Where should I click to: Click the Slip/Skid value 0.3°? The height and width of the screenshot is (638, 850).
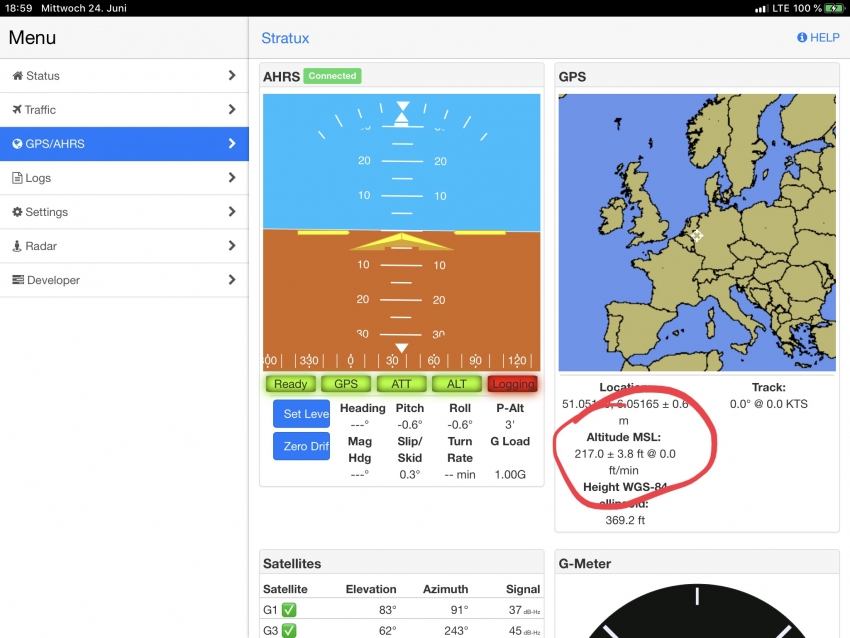[x=410, y=475]
